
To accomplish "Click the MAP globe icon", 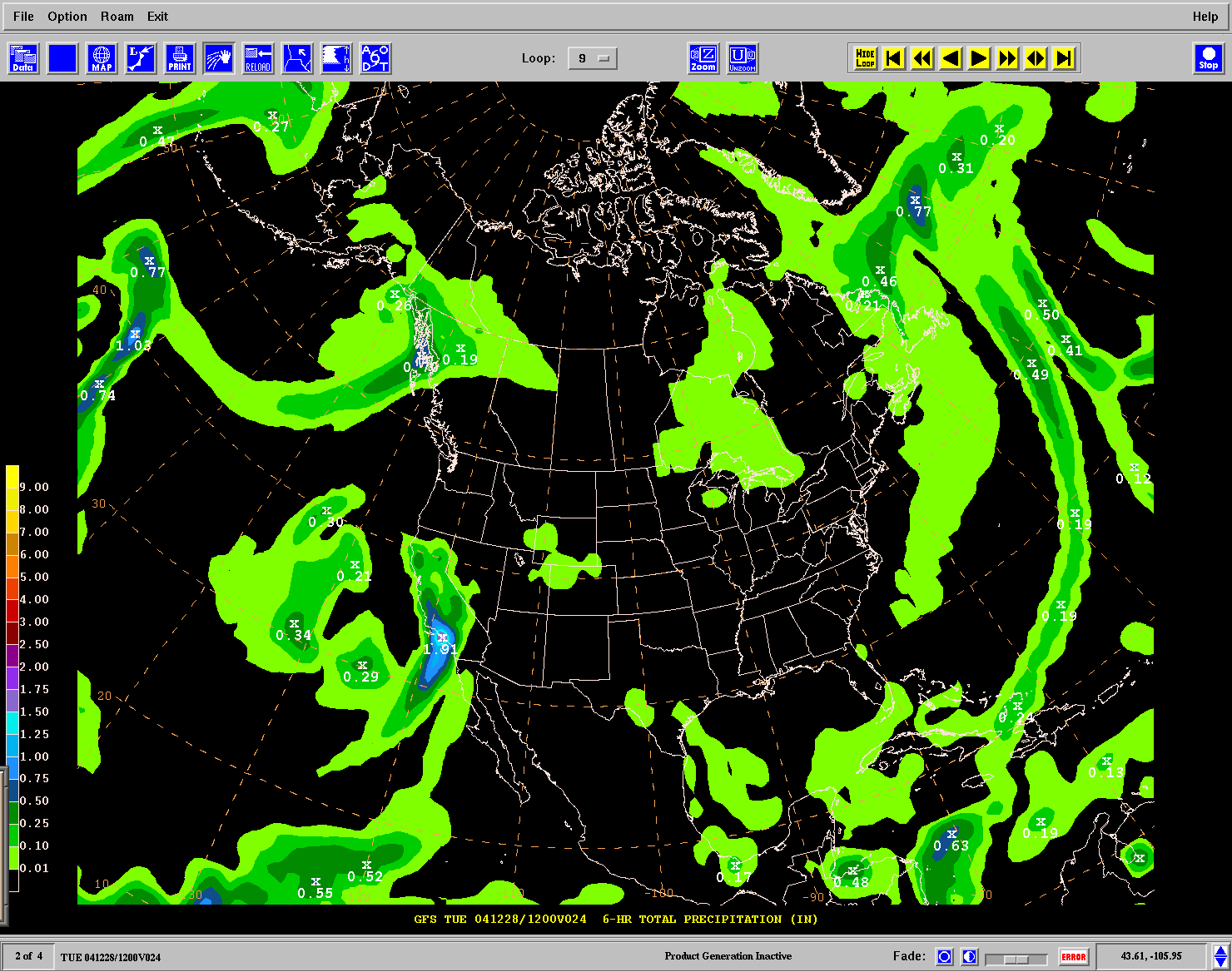I will point(102,59).
